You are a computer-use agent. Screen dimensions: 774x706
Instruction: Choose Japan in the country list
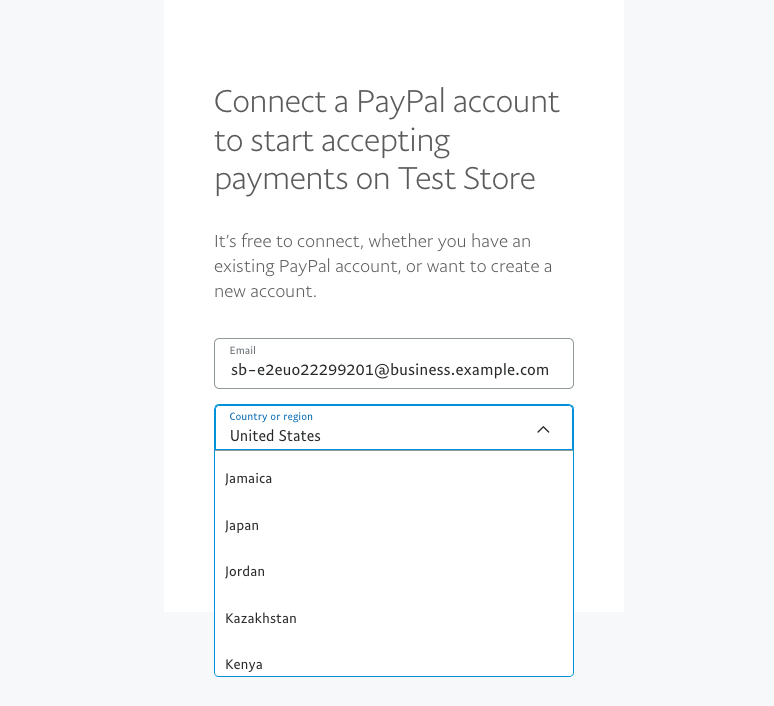point(242,525)
